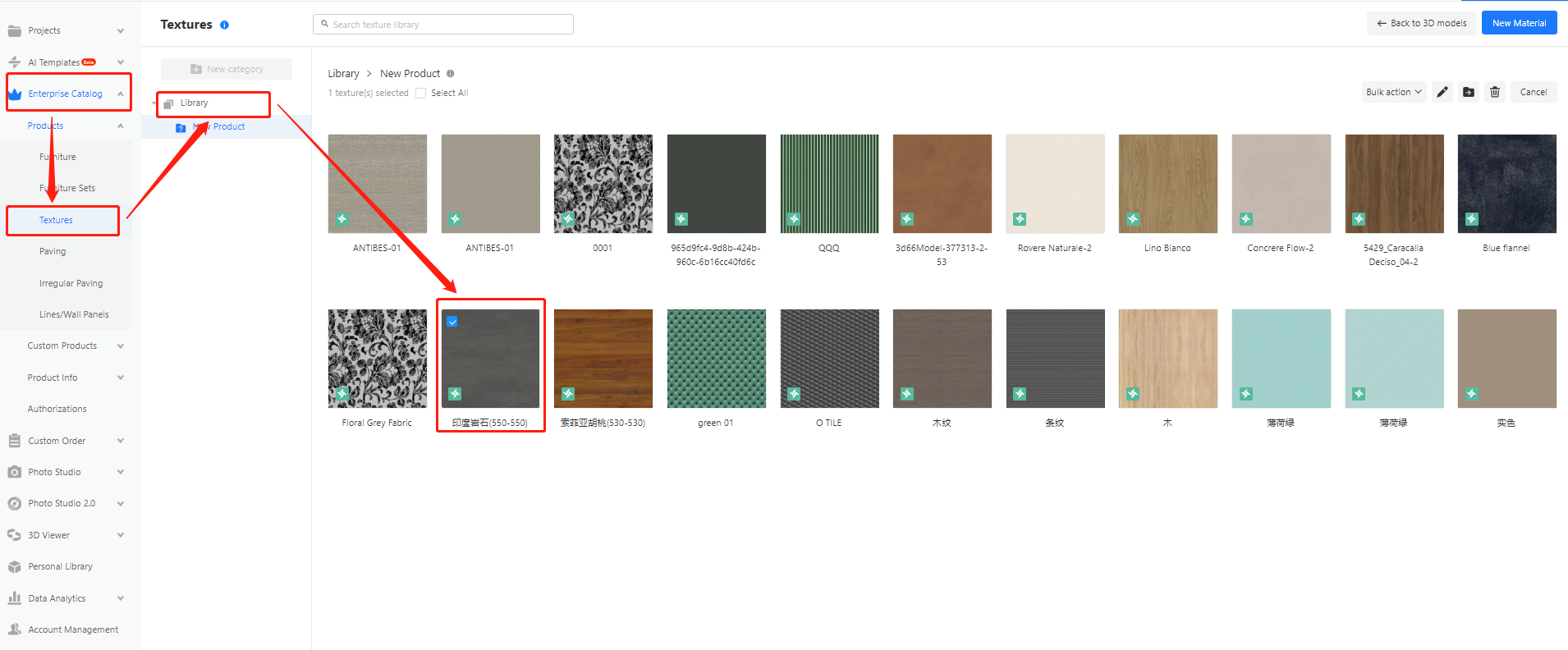Click the Personal Library cube icon
This screenshot has width=1568, height=650.
(x=14, y=567)
